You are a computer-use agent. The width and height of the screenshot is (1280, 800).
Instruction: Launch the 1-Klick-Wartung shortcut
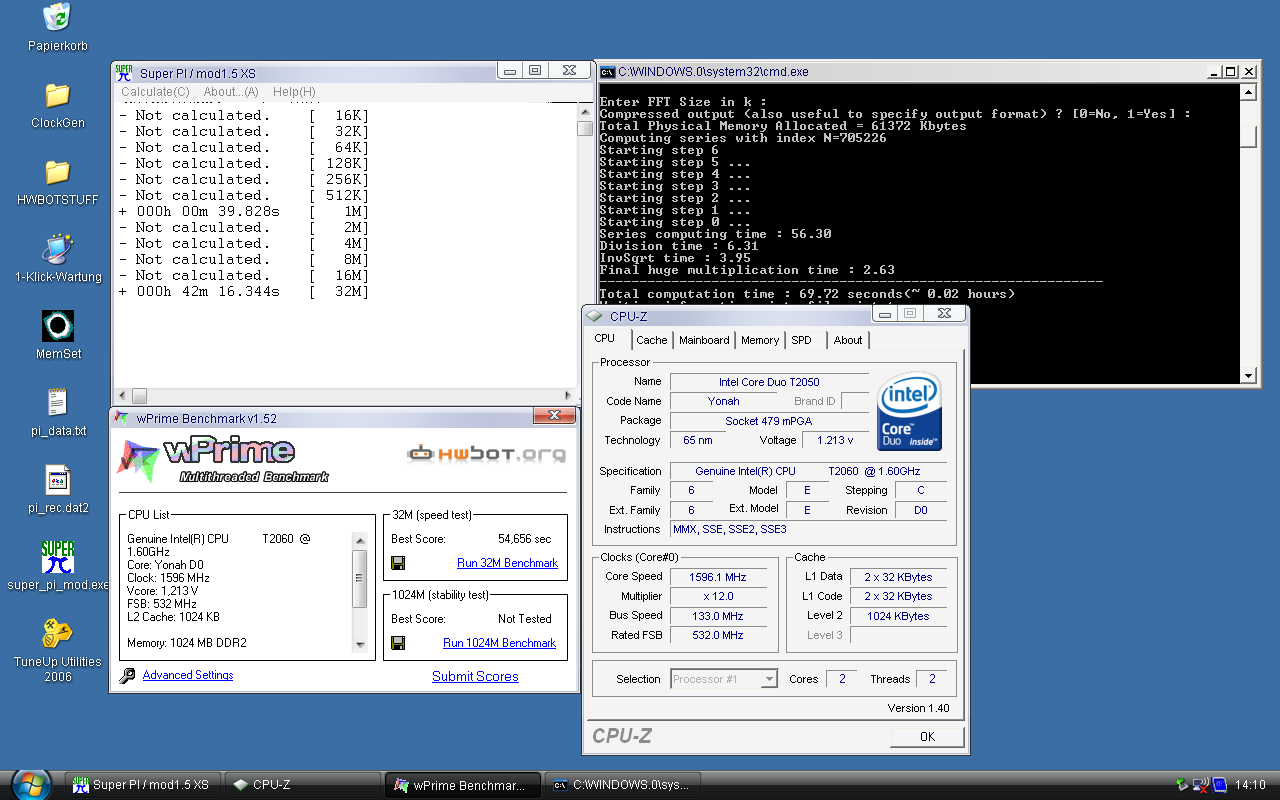57,249
